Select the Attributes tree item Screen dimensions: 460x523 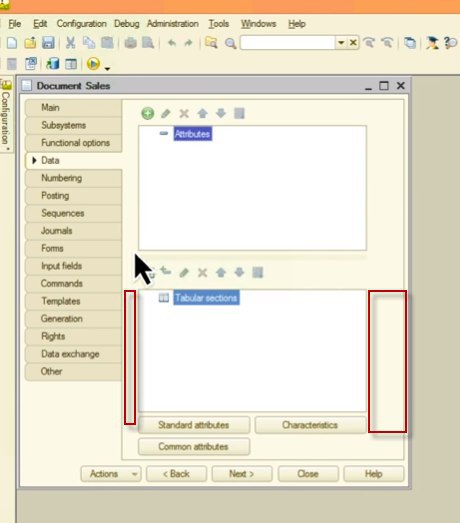coord(192,134)
